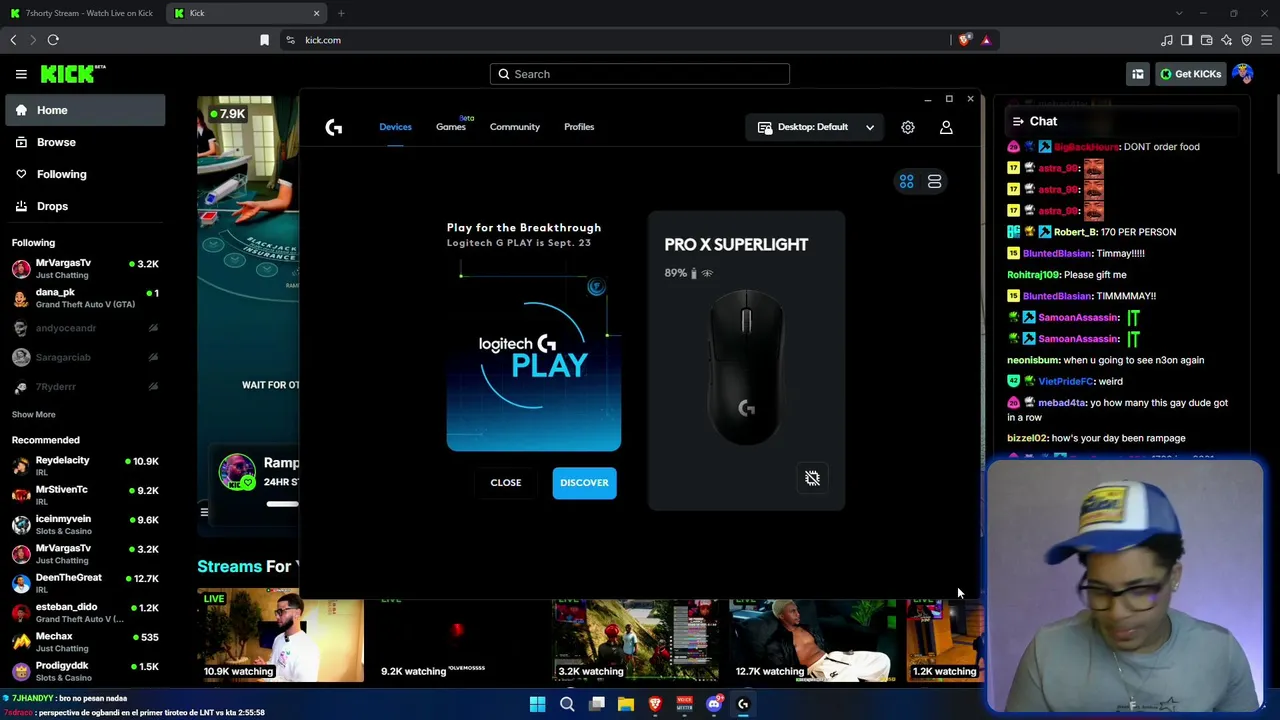
Task: Expand the Brave tab search chevron
Action: (1179, 13)
